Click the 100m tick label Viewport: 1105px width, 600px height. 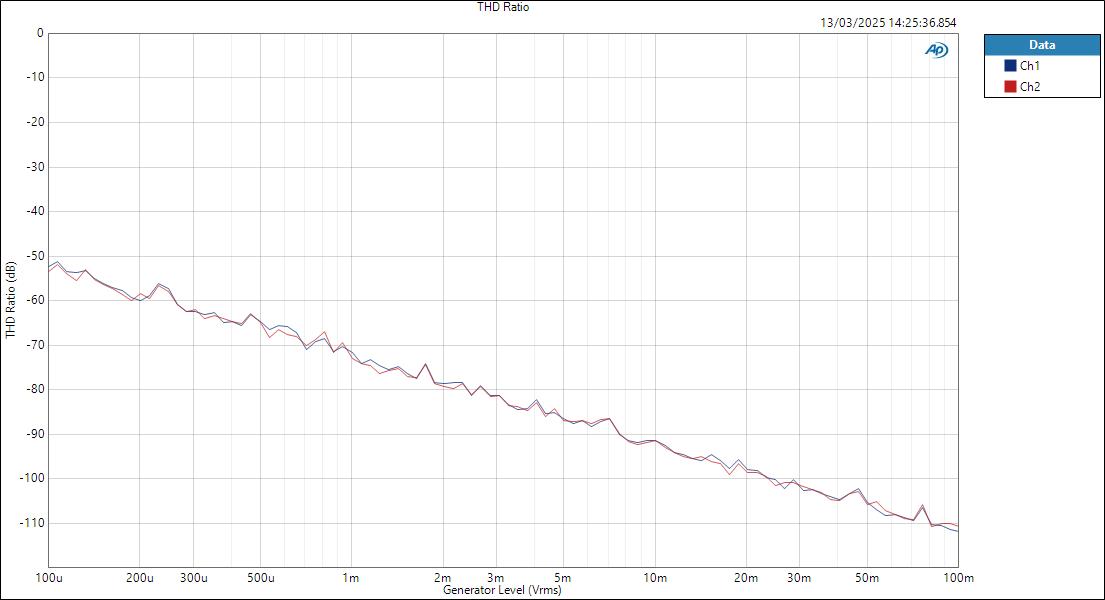(x=958, y=577)
